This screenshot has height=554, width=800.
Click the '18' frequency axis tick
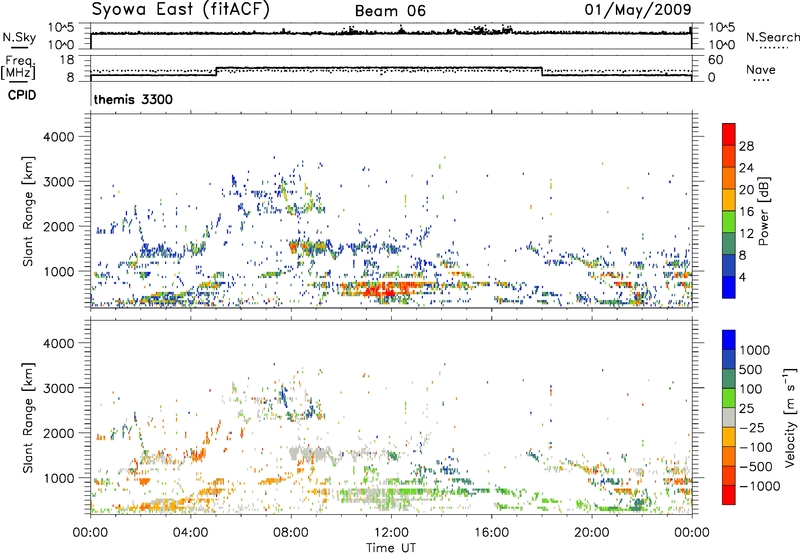(66, 60)
